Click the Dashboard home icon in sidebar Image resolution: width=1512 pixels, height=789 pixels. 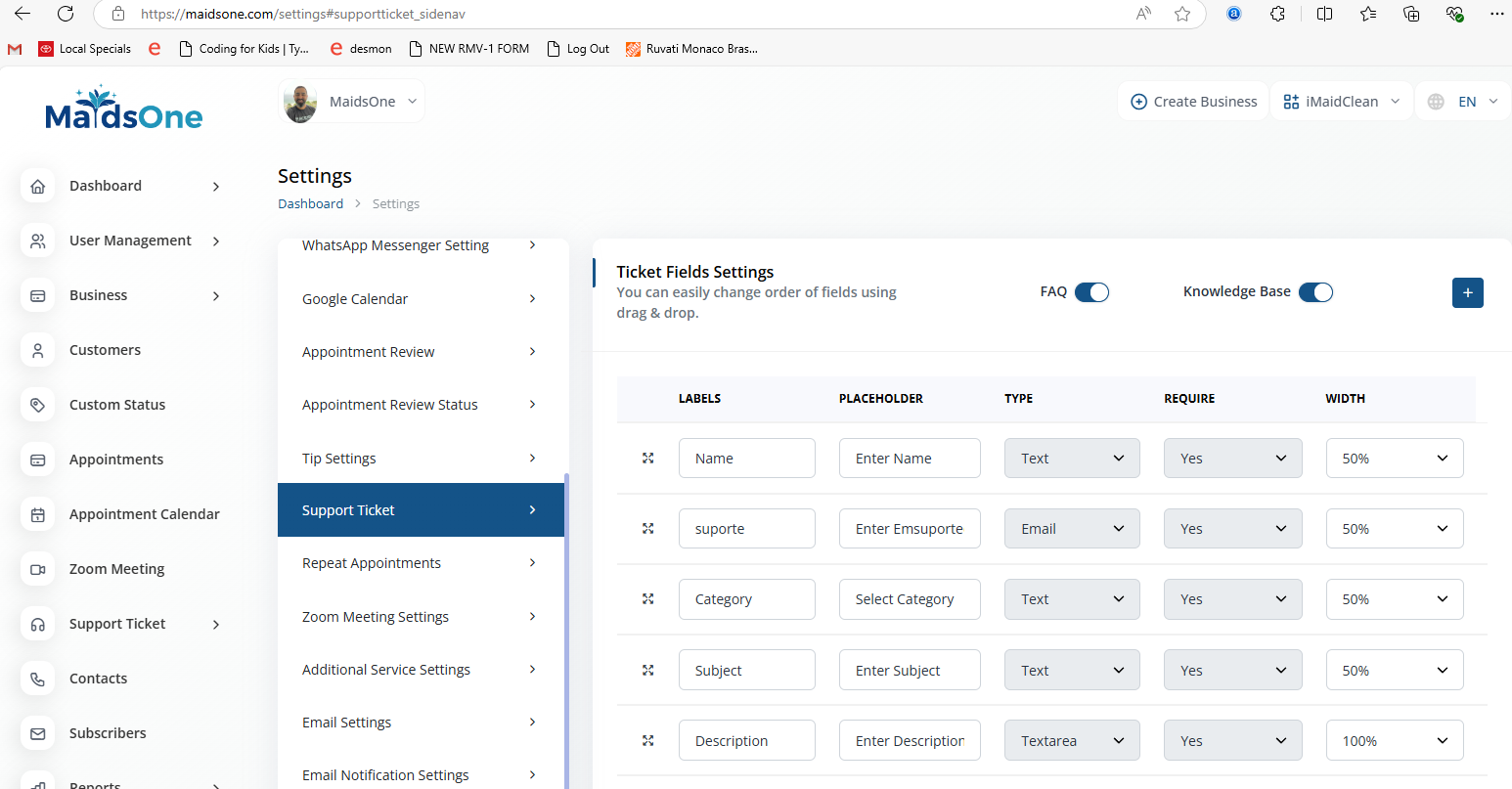pos(38,186)
